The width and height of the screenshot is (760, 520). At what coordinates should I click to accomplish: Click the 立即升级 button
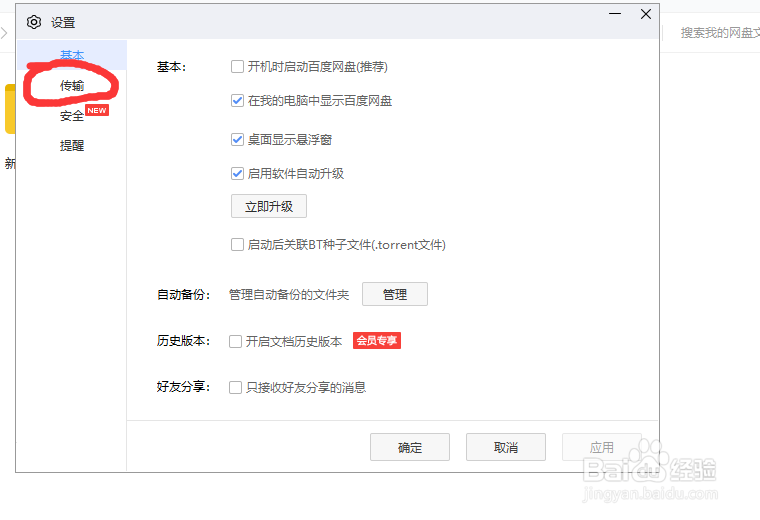click(x=269, y=206)
